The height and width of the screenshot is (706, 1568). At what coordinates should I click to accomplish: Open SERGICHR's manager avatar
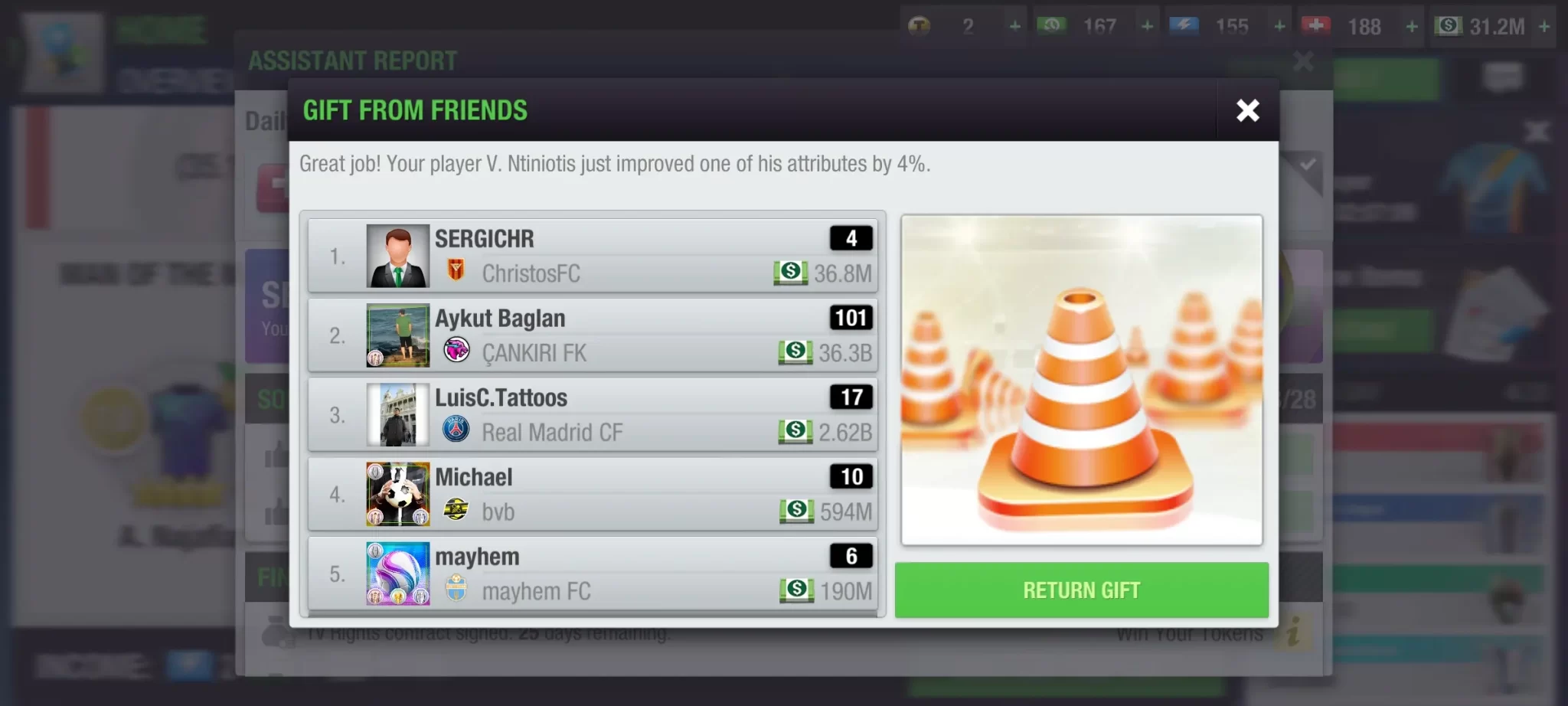click(397, 256)
